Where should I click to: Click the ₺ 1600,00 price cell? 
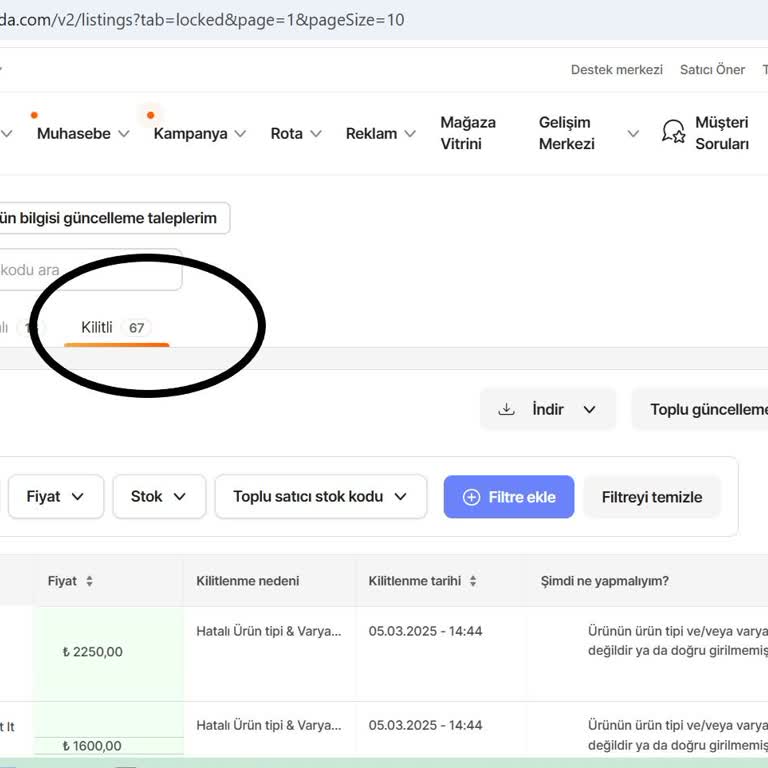click(109, 745)
